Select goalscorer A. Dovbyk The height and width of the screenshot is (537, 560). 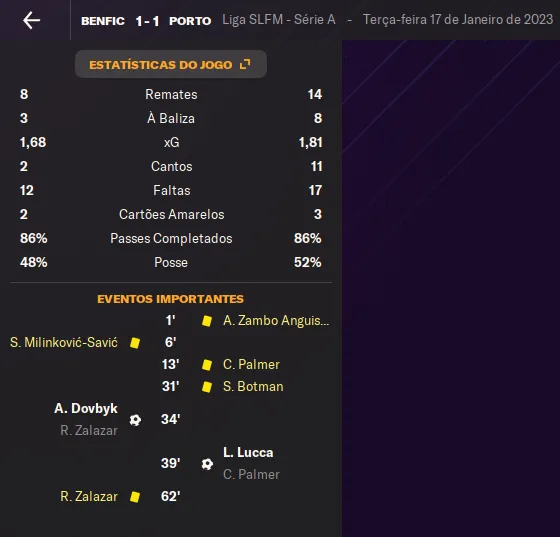86,408
